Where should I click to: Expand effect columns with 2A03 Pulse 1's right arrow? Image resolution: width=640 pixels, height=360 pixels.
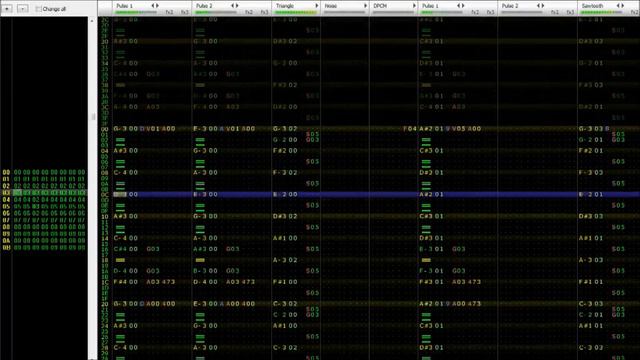point(157,6)
